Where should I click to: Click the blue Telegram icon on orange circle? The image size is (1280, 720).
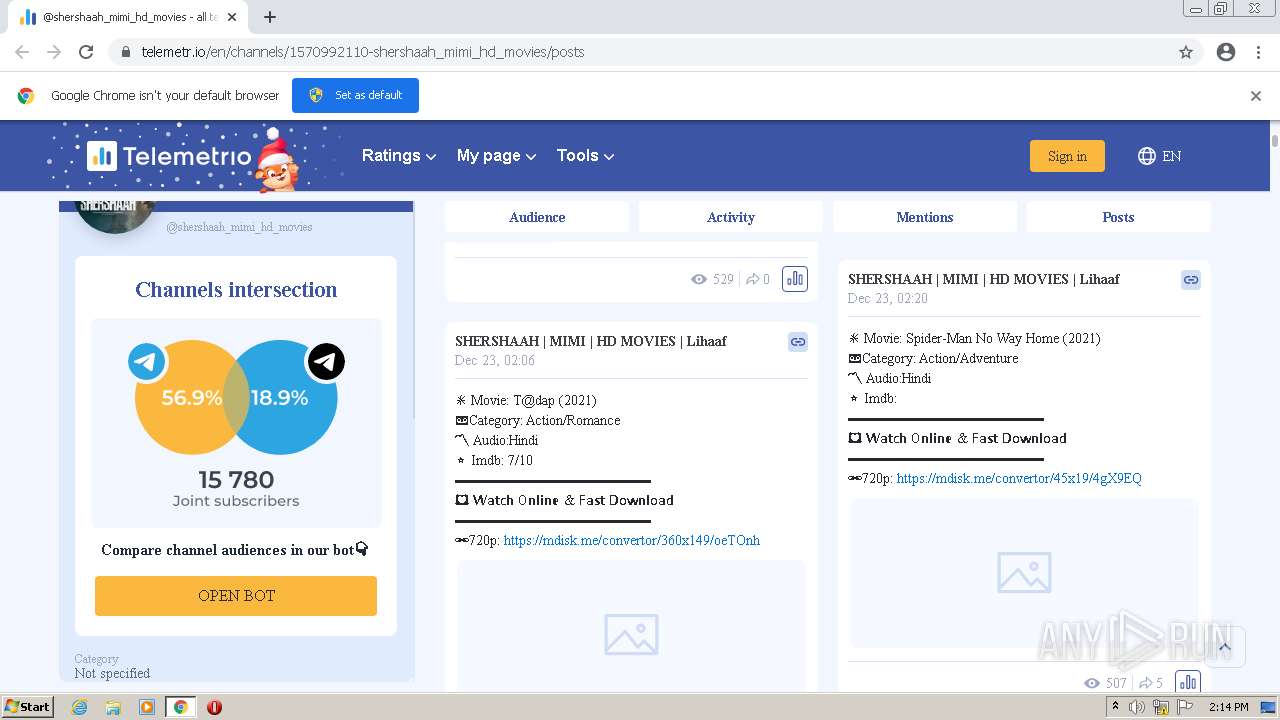point(147,361)
